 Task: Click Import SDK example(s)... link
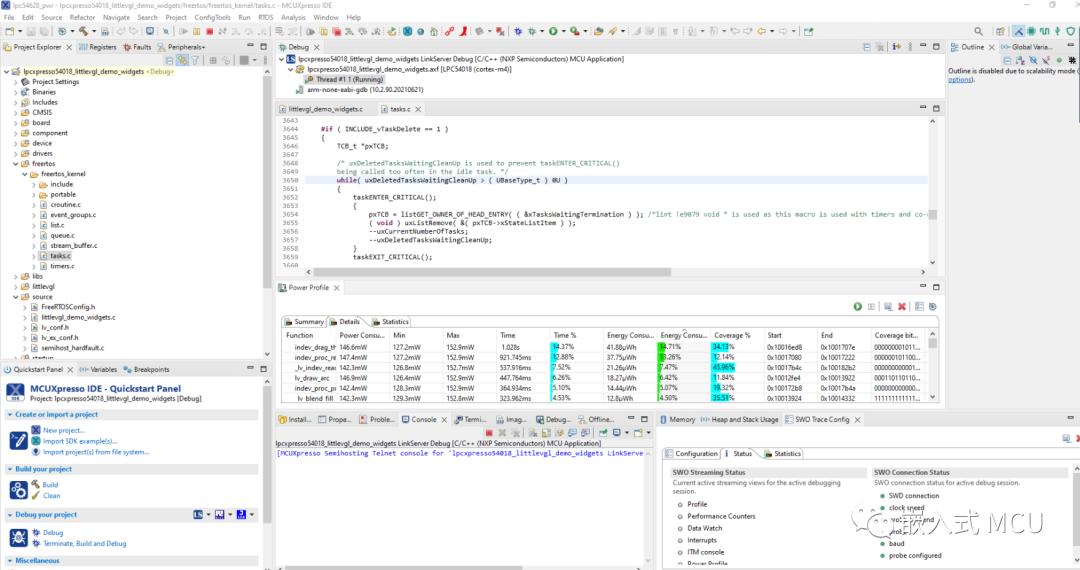coord(80,441)
